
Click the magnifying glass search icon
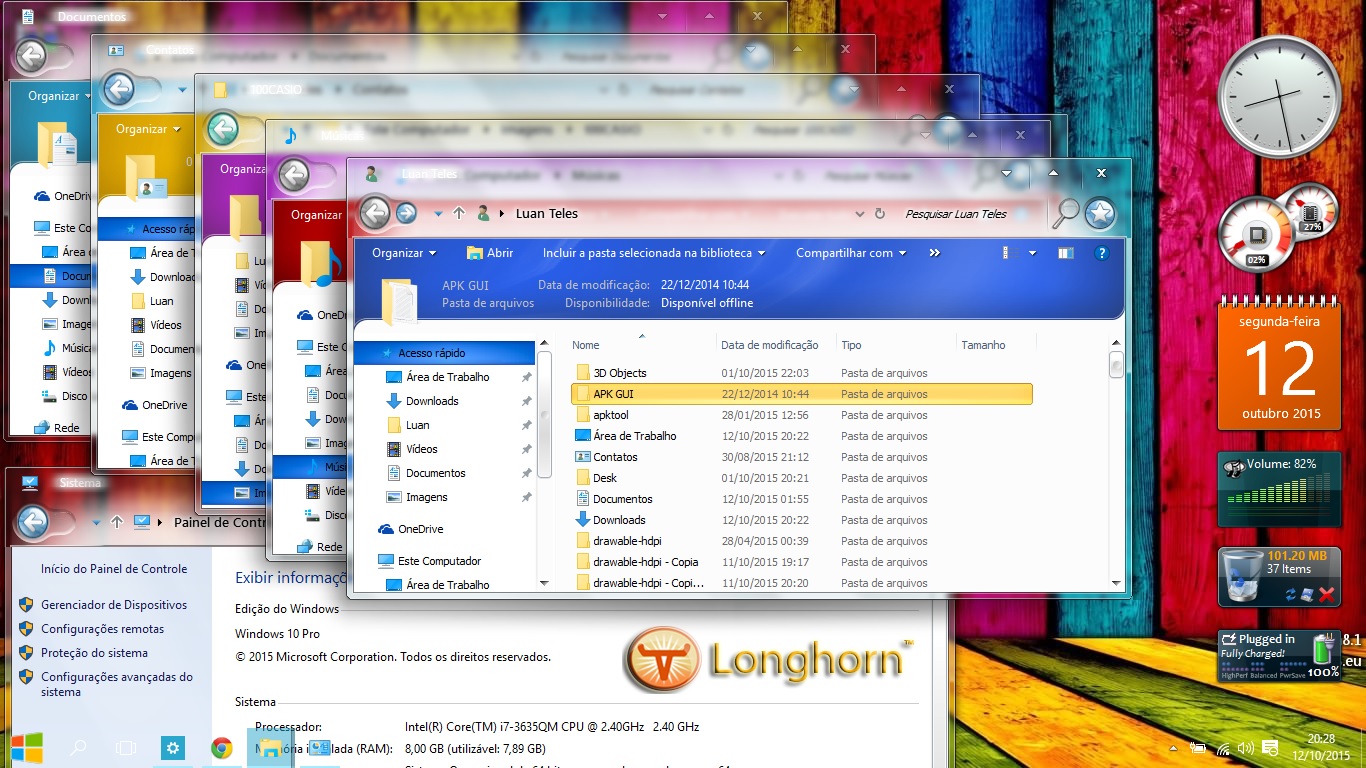[1066, 212]
